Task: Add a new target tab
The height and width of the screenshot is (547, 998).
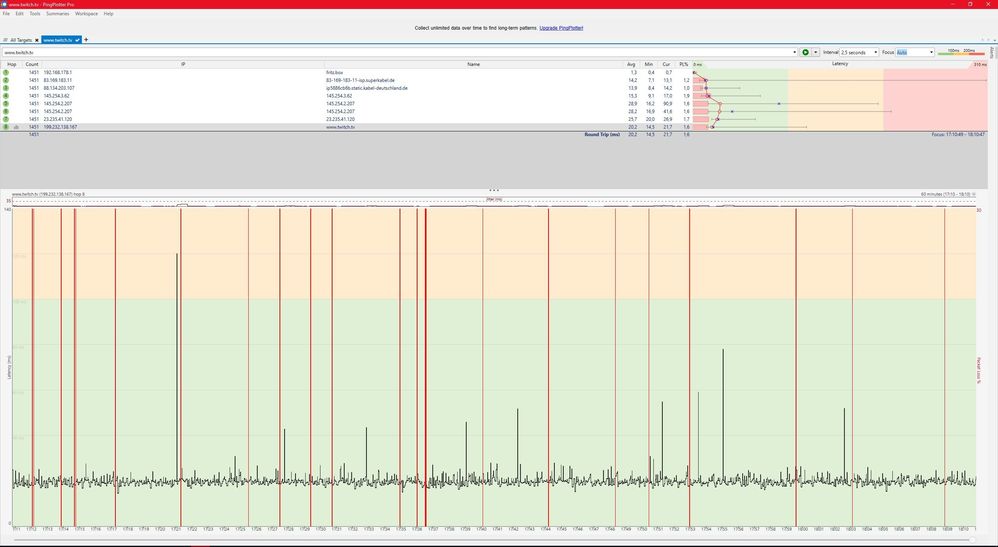Action: [x=86, y=40]
